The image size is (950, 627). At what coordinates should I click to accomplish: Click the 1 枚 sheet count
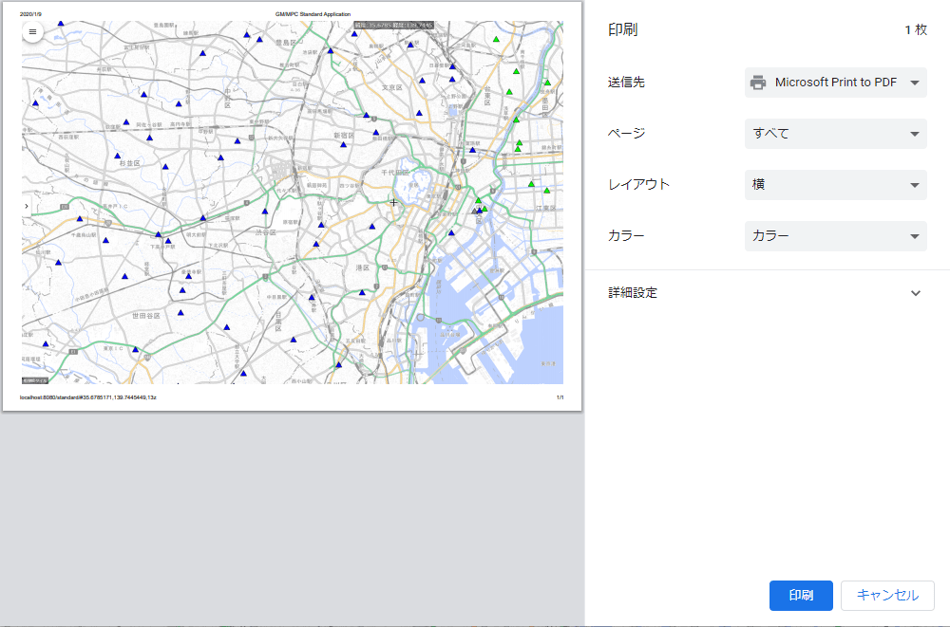(915, 30)
